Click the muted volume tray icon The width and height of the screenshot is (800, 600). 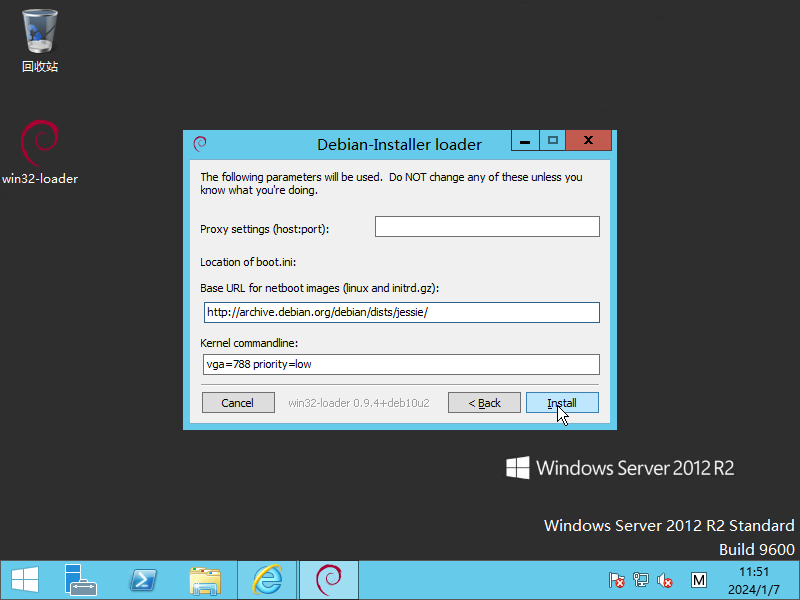point(665,580)
